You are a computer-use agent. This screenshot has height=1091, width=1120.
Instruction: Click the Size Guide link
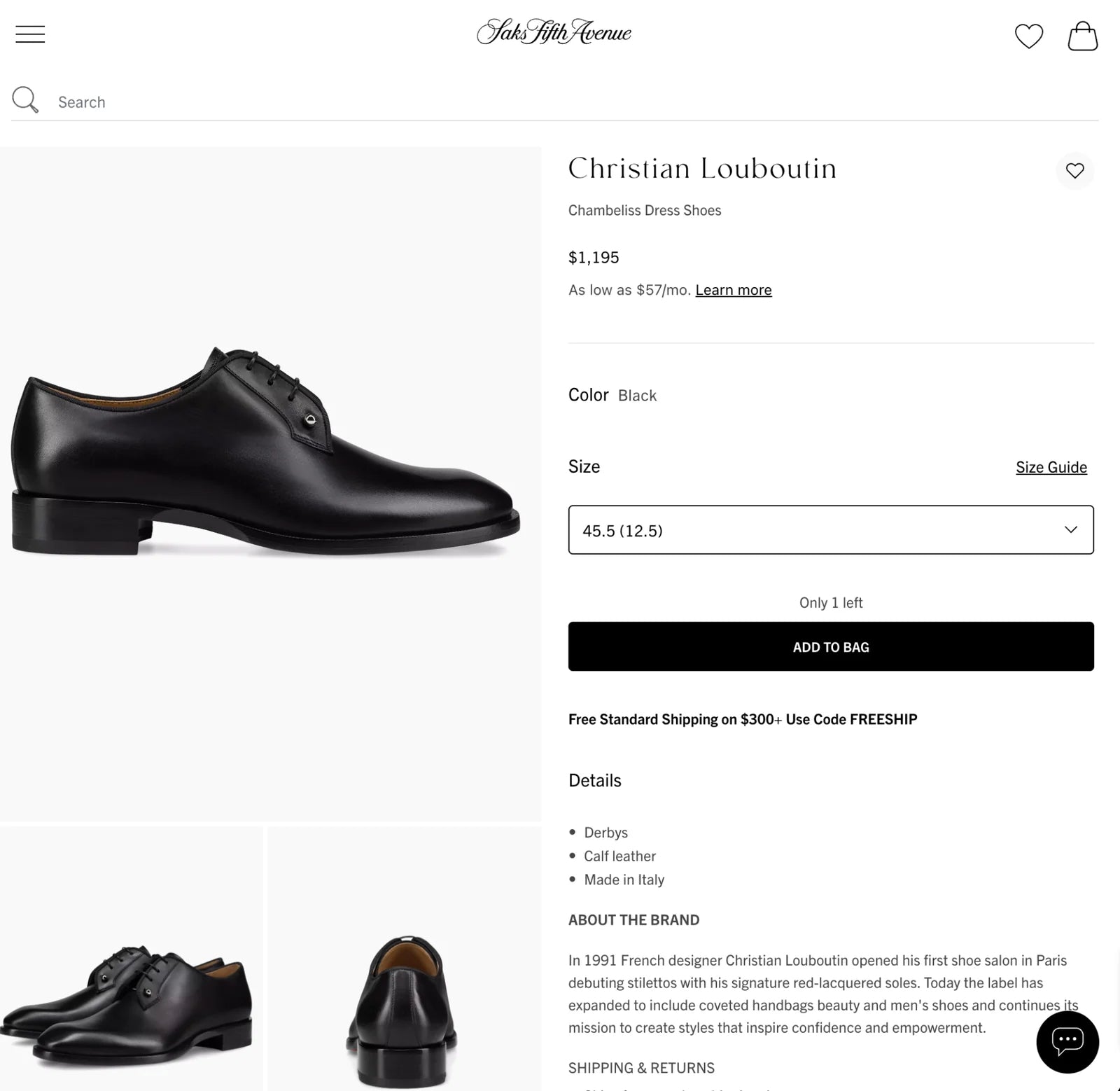click(1051, 466)
